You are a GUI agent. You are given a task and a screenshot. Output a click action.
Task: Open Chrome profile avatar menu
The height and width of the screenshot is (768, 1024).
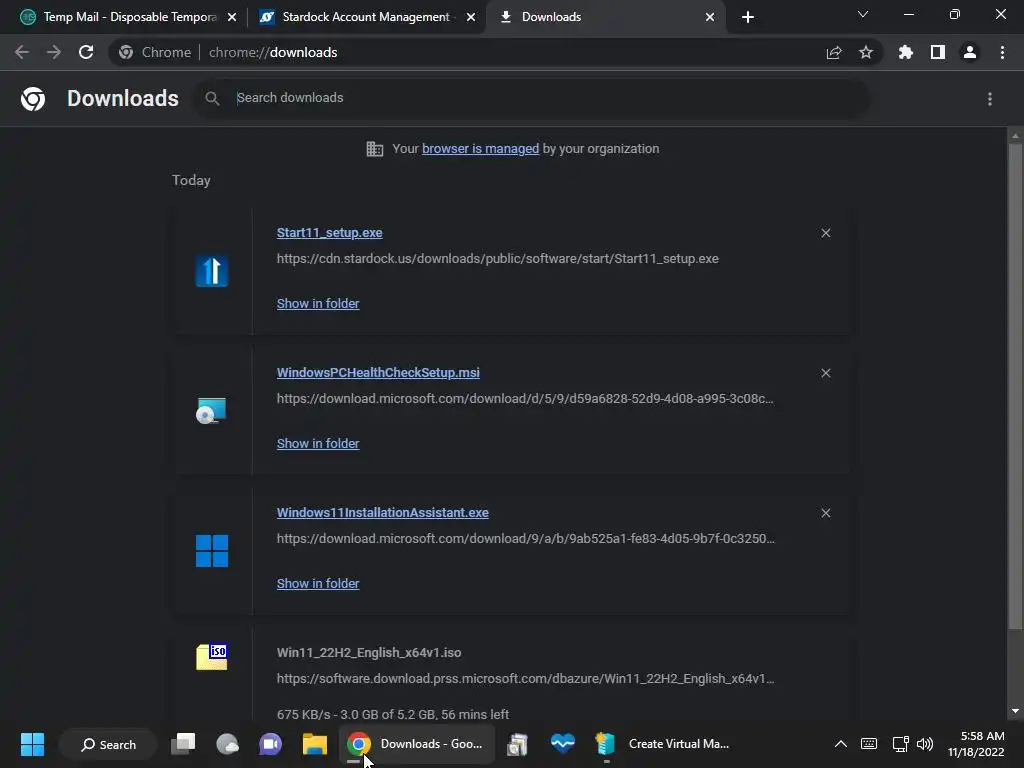point(970,52)
